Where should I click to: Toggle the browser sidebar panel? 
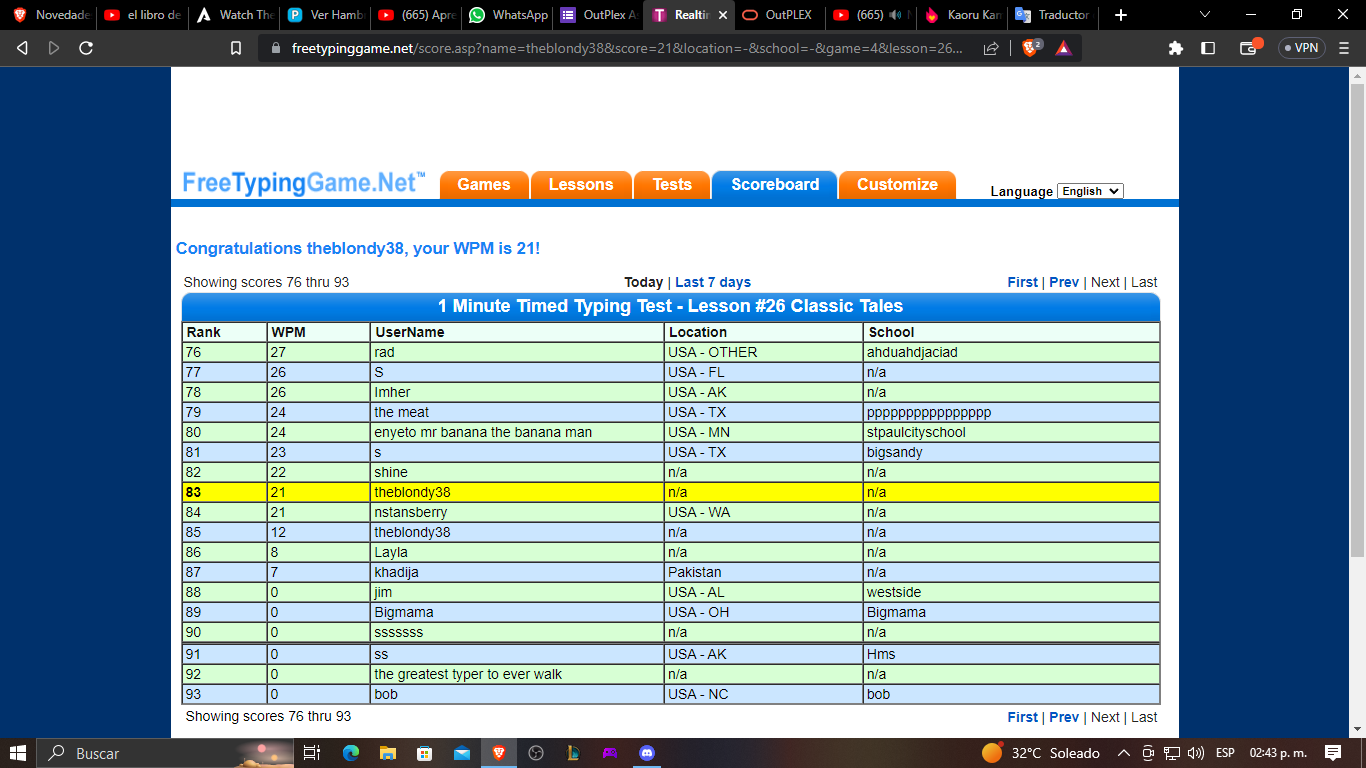click(x=1208, y=48)
